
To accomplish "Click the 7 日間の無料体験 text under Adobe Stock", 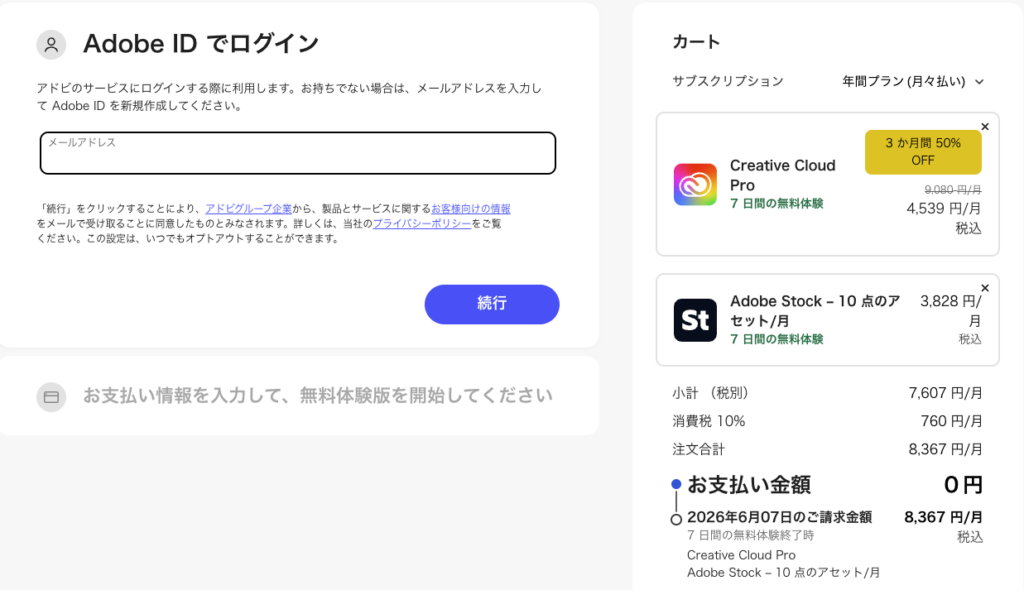I will pyautogui.click(x=776, y=339).
